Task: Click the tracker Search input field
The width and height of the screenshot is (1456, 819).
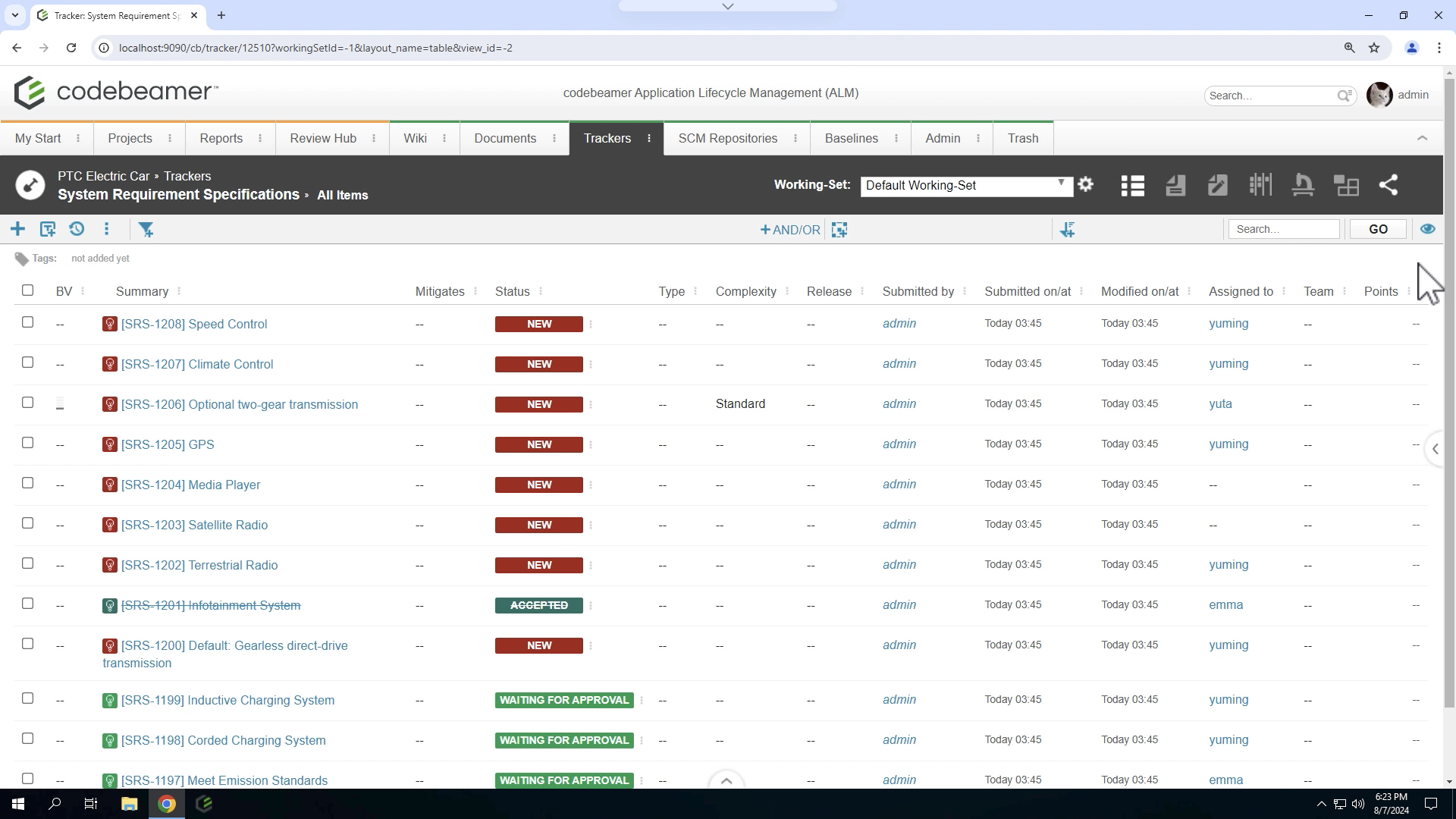Action: coord(1284,229)
